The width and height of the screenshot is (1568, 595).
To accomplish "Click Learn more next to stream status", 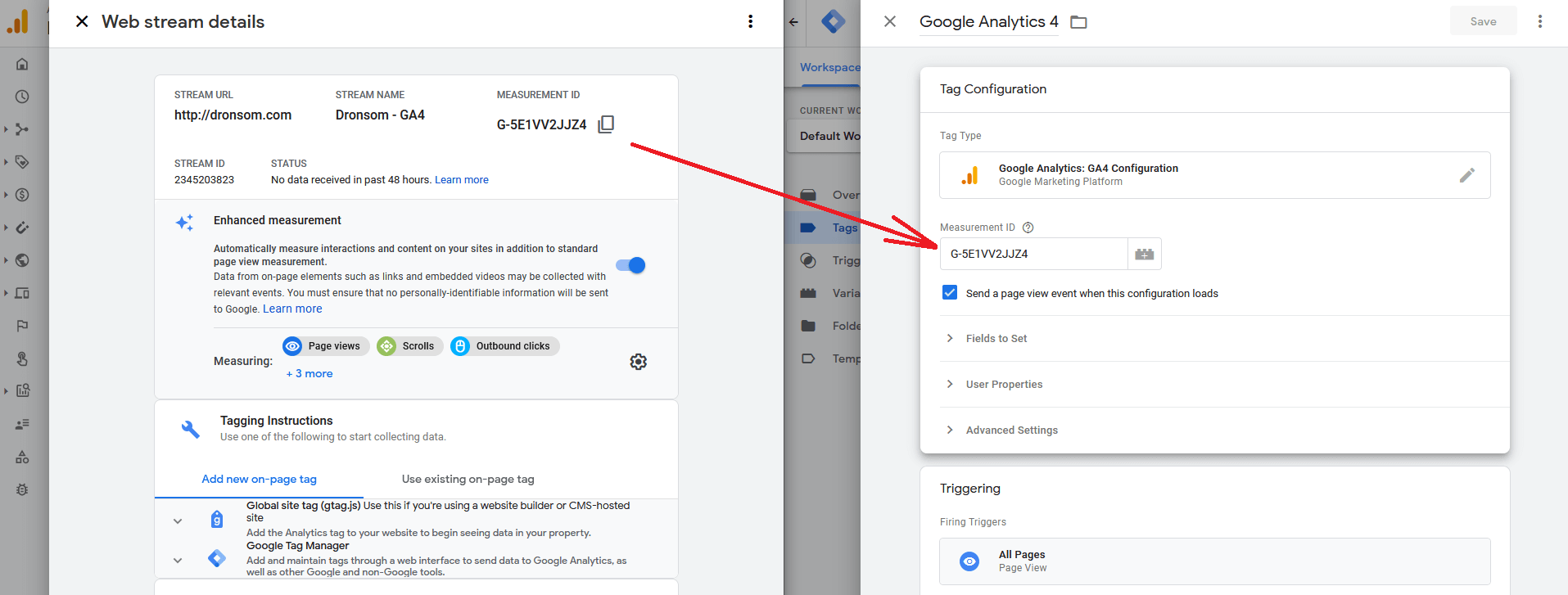I will 461,180.
